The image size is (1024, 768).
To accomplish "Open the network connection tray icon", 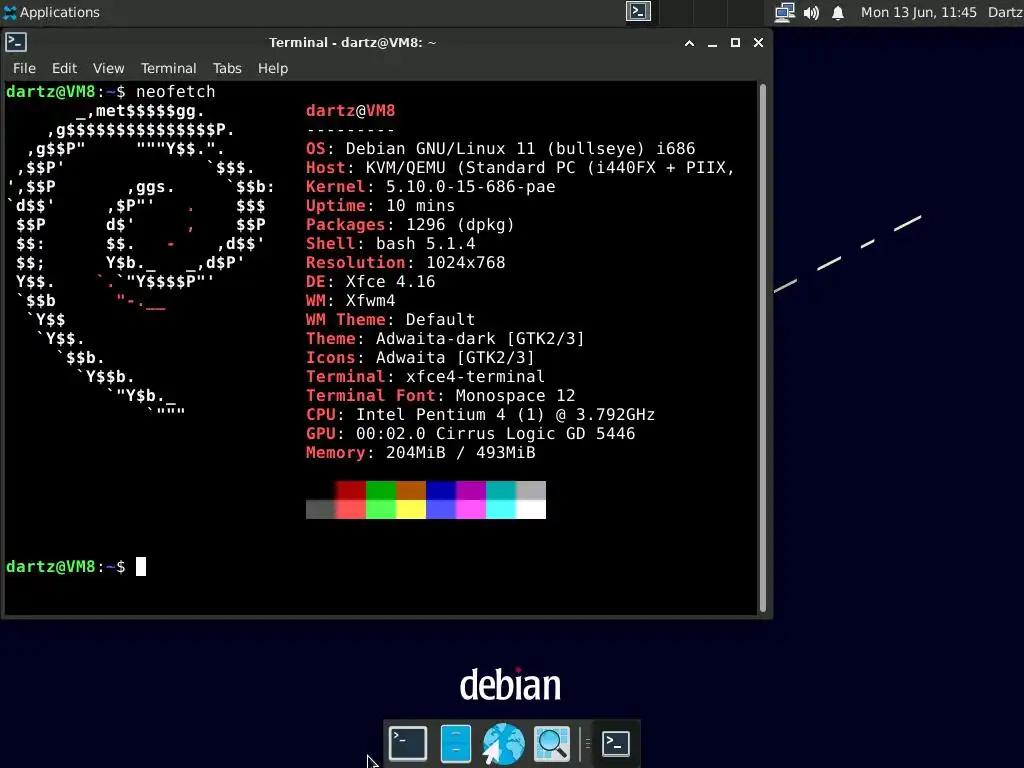I will [x=784, y=12].
